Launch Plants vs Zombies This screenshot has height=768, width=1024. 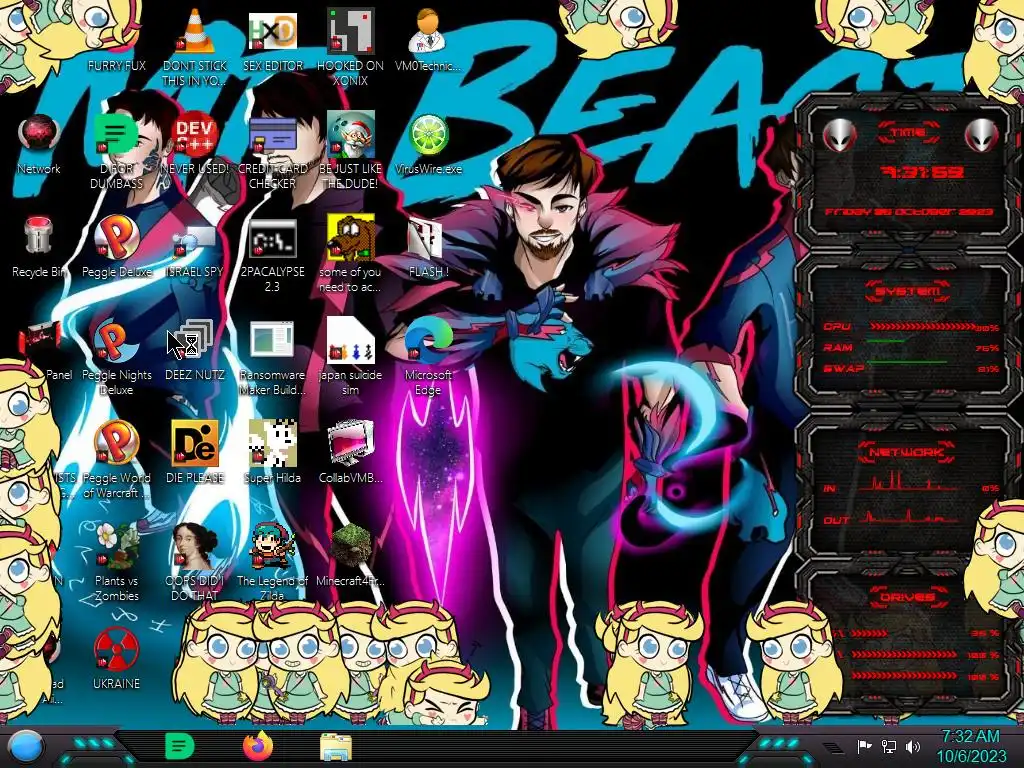pyautogui.click(x=116, y=545)
